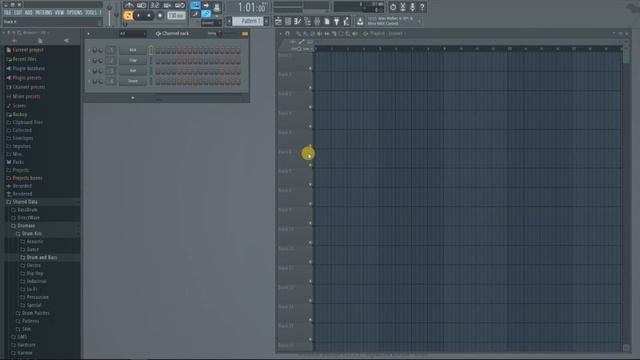This screenshot has height=360, width=640.
Task: Open the Channel rack menu arrow
Action: tap(89, 33)
